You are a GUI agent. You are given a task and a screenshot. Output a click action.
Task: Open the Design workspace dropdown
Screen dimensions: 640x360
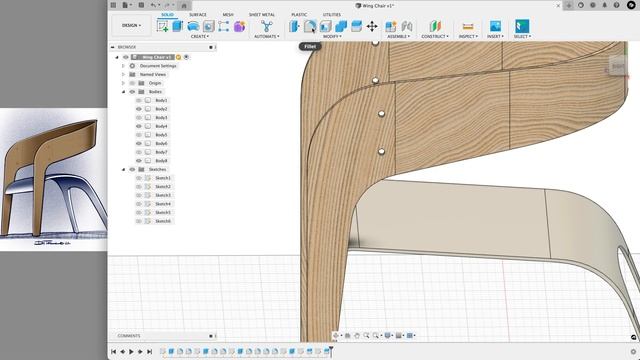pos(131,25)
